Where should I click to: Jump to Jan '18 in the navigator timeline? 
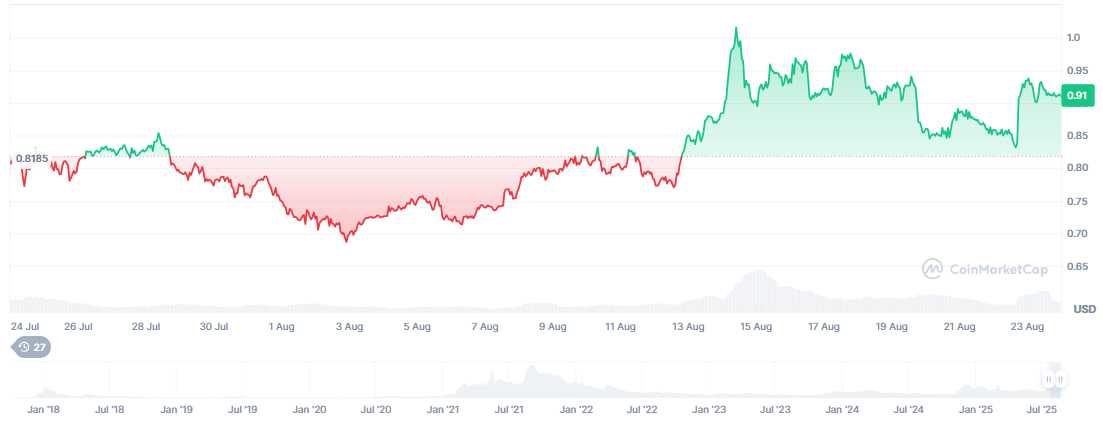(x=42, y=410)
